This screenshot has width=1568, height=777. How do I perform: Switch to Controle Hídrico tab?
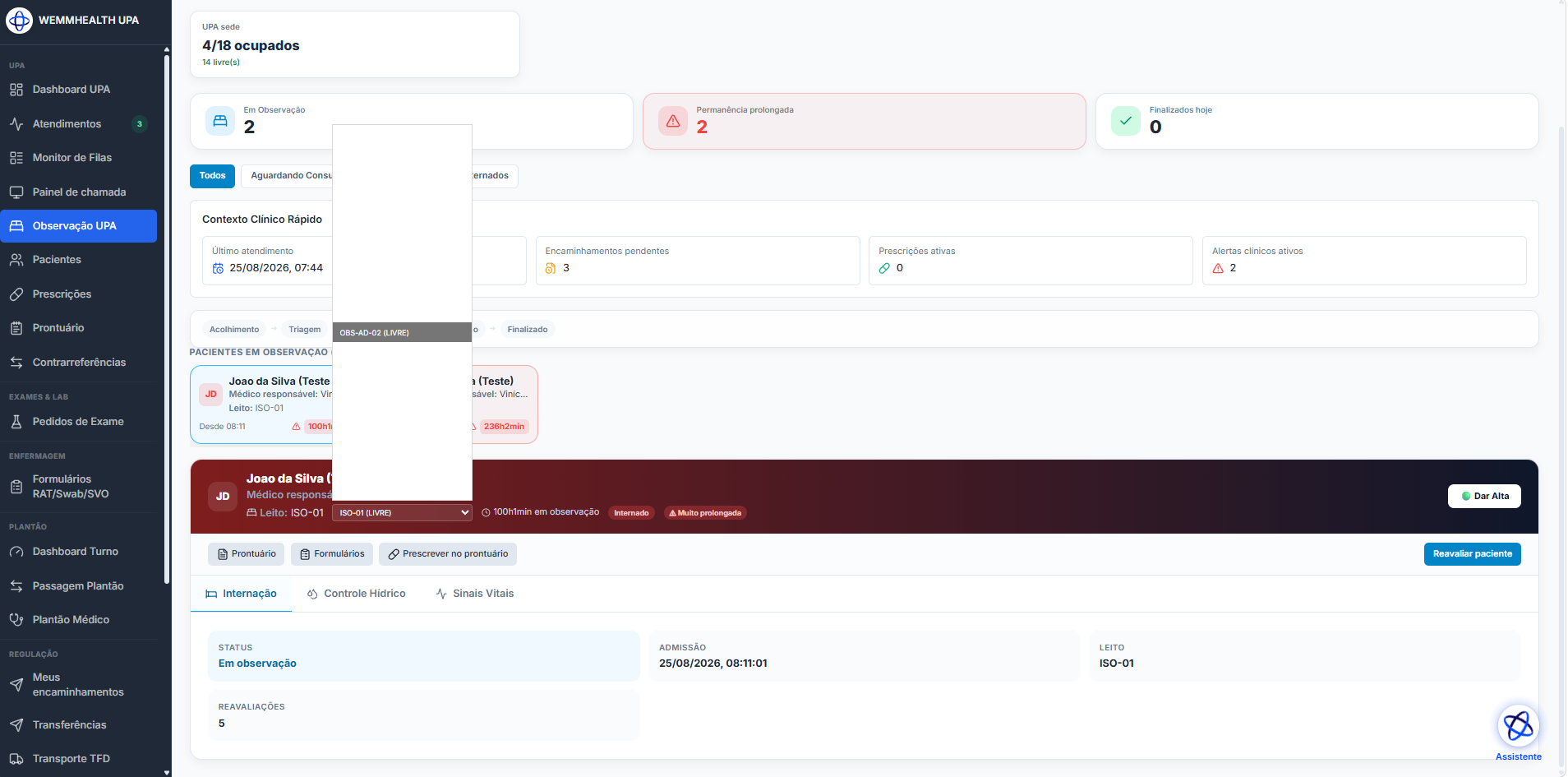pos(357,594)
